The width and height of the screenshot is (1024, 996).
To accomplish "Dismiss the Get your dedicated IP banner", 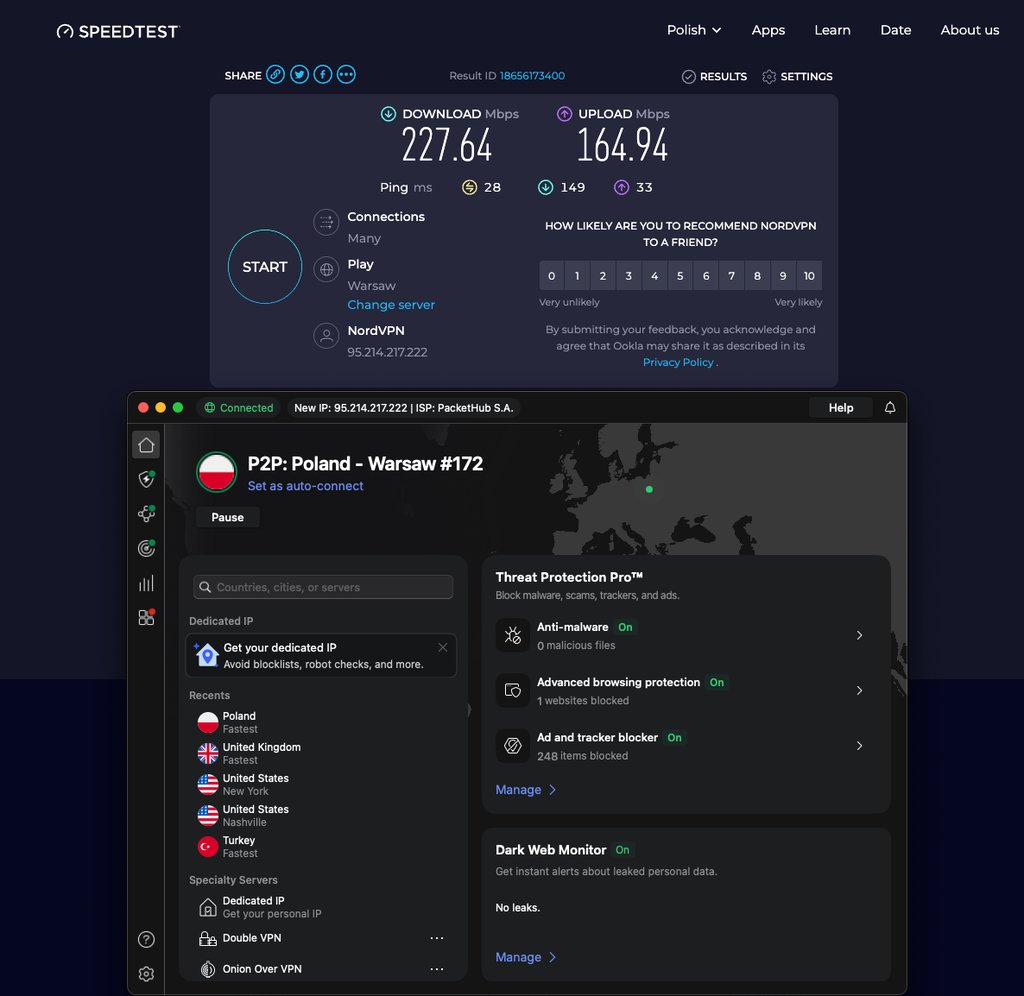I will tap(443, 647).
